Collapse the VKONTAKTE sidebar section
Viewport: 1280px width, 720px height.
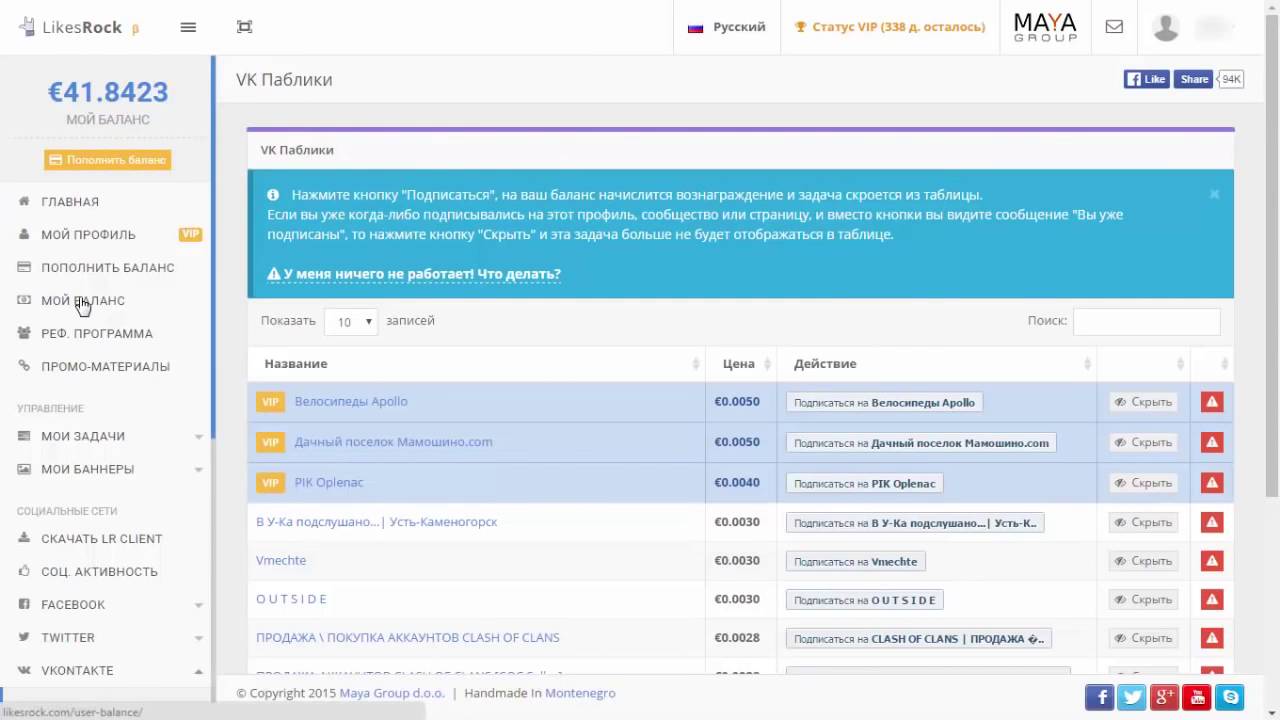coord(108,670)
